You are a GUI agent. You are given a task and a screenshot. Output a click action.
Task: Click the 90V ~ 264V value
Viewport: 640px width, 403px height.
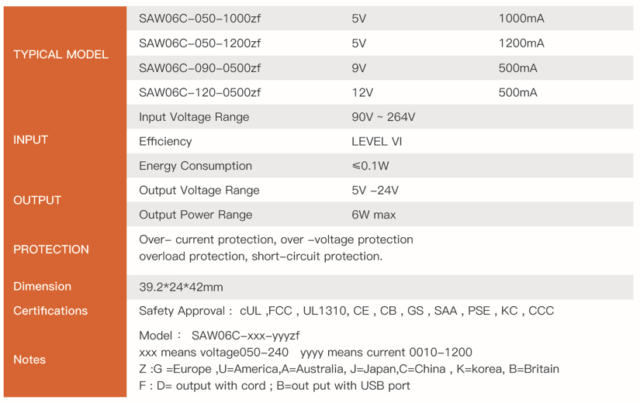[383, 117]
